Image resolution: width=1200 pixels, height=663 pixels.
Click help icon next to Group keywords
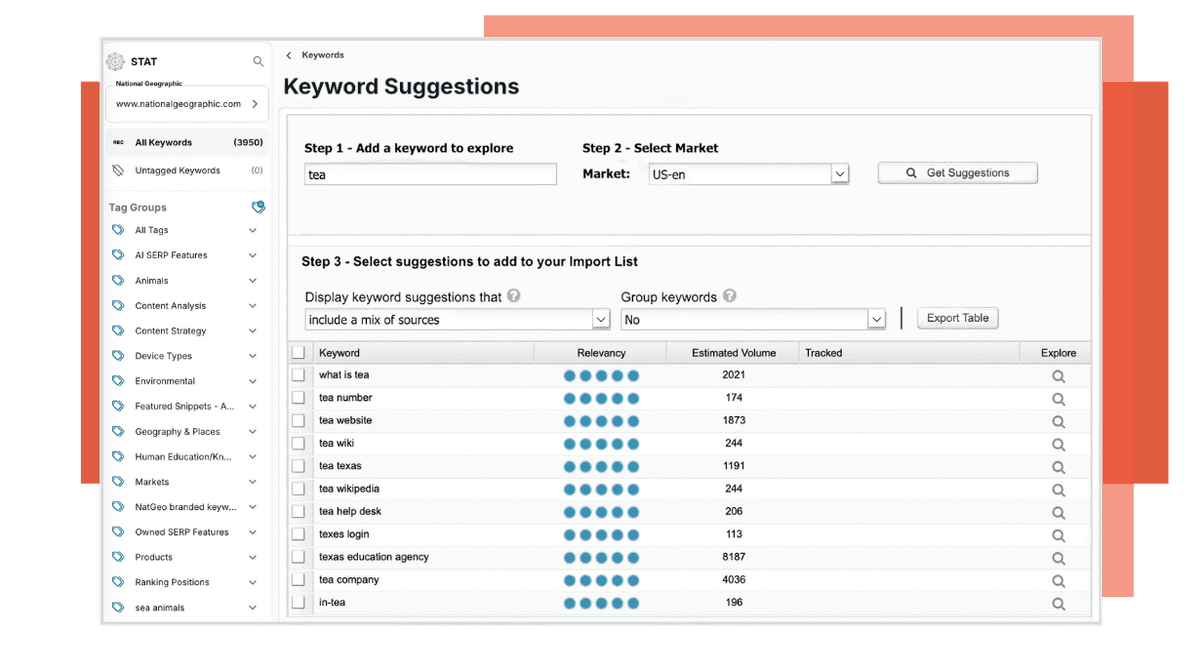pos(729,297)
